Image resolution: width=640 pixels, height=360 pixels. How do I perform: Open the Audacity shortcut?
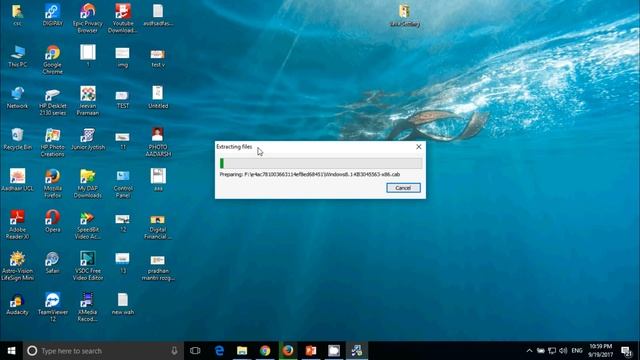click(x=18, y=304)
